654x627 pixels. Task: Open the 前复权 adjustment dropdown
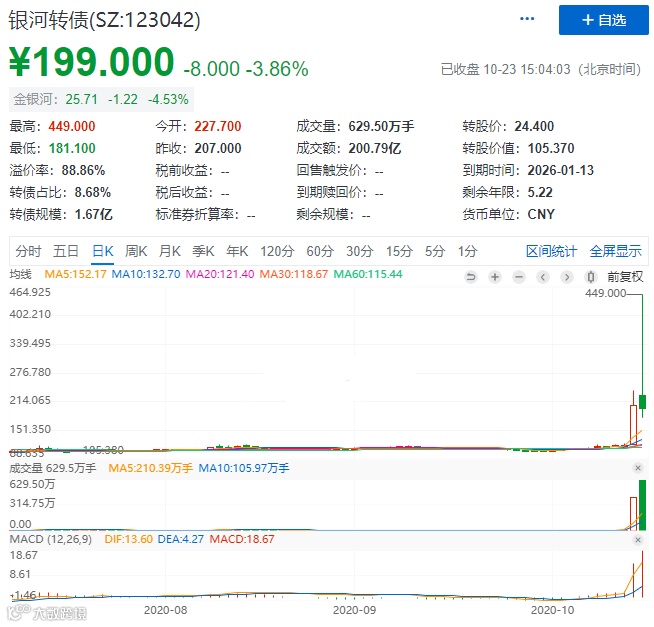625,277
